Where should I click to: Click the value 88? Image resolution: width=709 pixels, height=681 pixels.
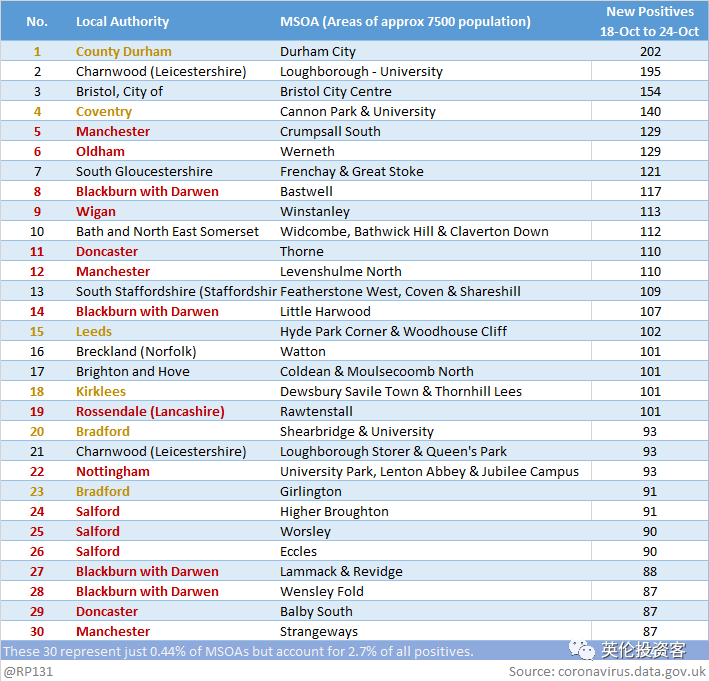point(649,571)
